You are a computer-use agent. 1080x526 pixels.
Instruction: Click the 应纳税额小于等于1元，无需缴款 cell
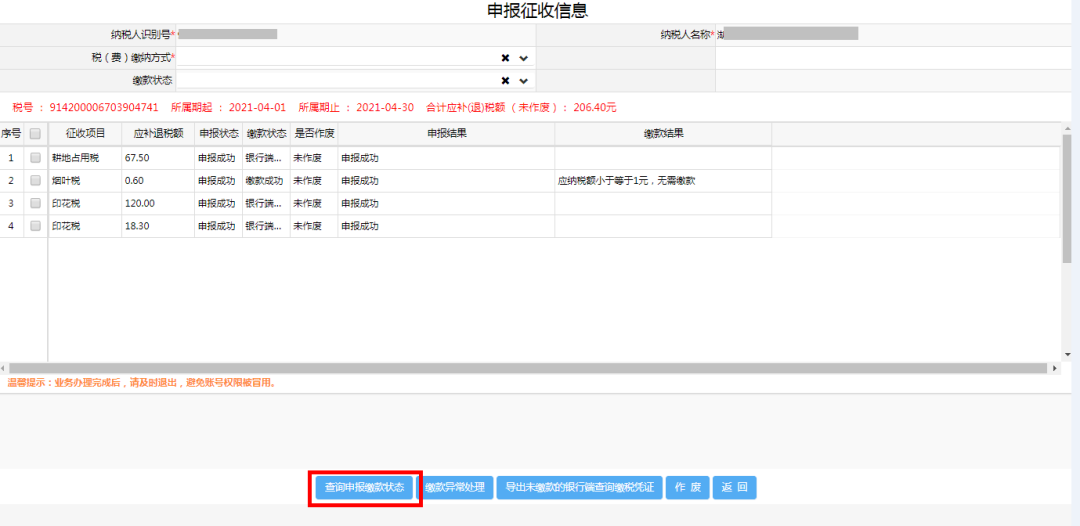click(x=663, y=180)
